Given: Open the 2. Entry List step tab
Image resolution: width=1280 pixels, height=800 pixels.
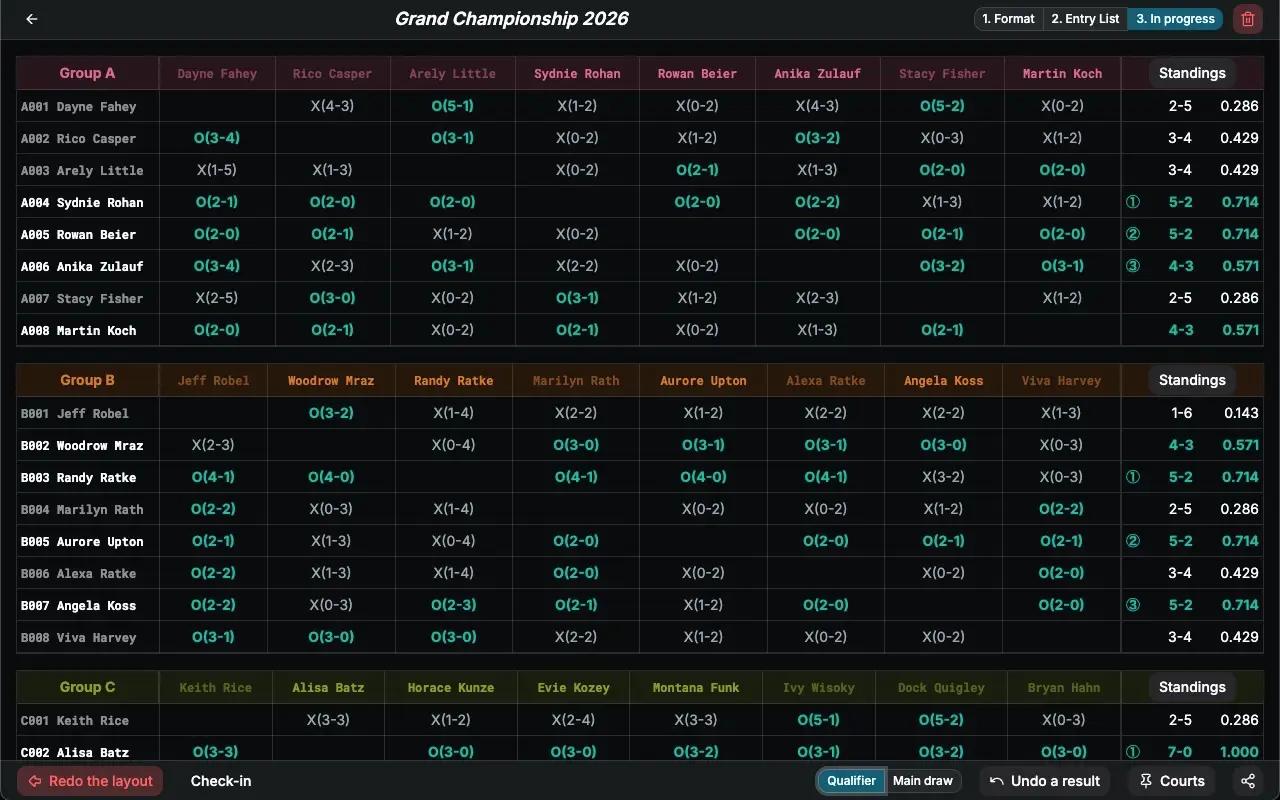Looking at the screenshot, I should click(1085, 19).
